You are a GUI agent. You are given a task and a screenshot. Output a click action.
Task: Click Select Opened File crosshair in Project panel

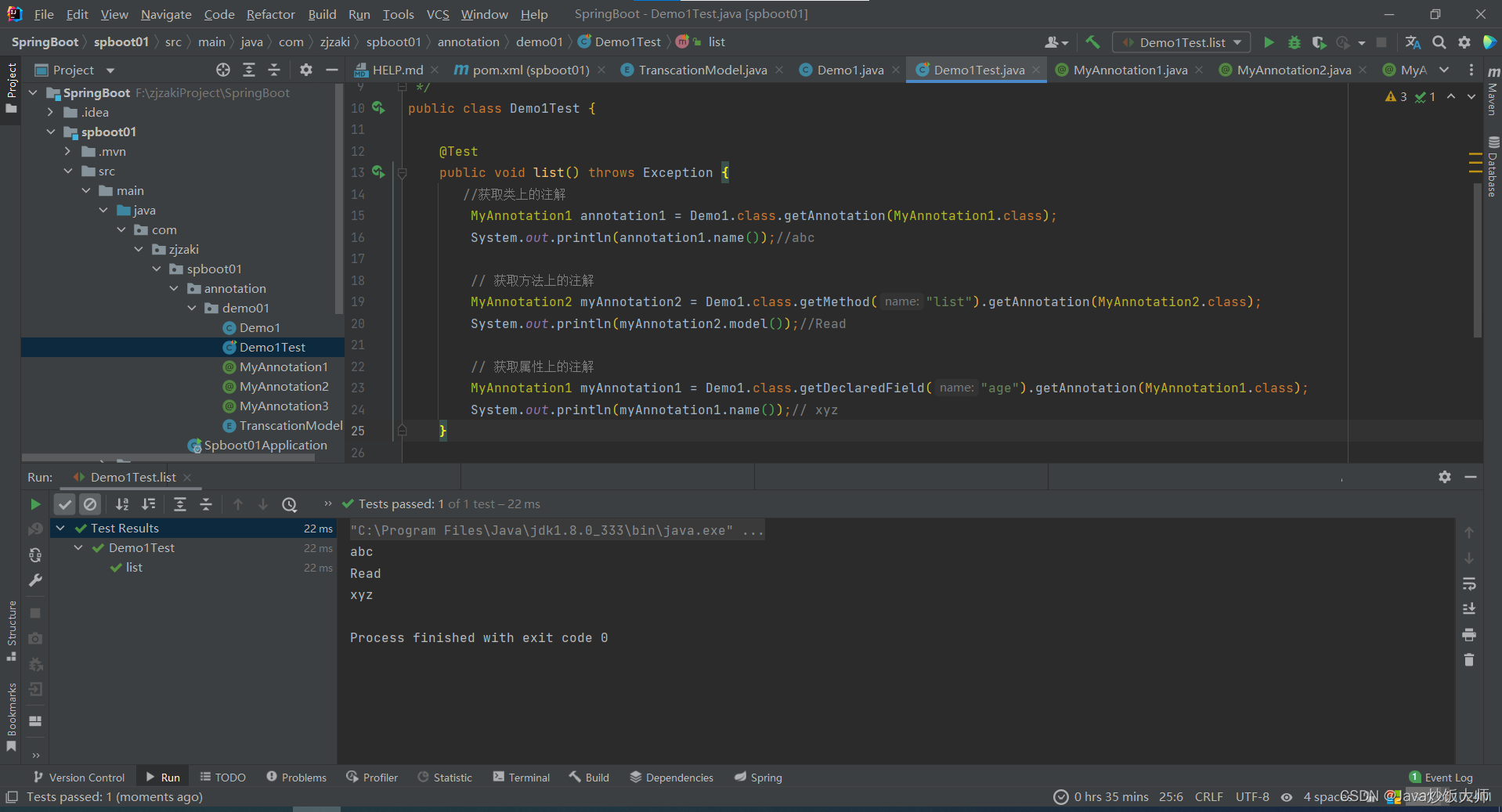[x=223, y=70]
